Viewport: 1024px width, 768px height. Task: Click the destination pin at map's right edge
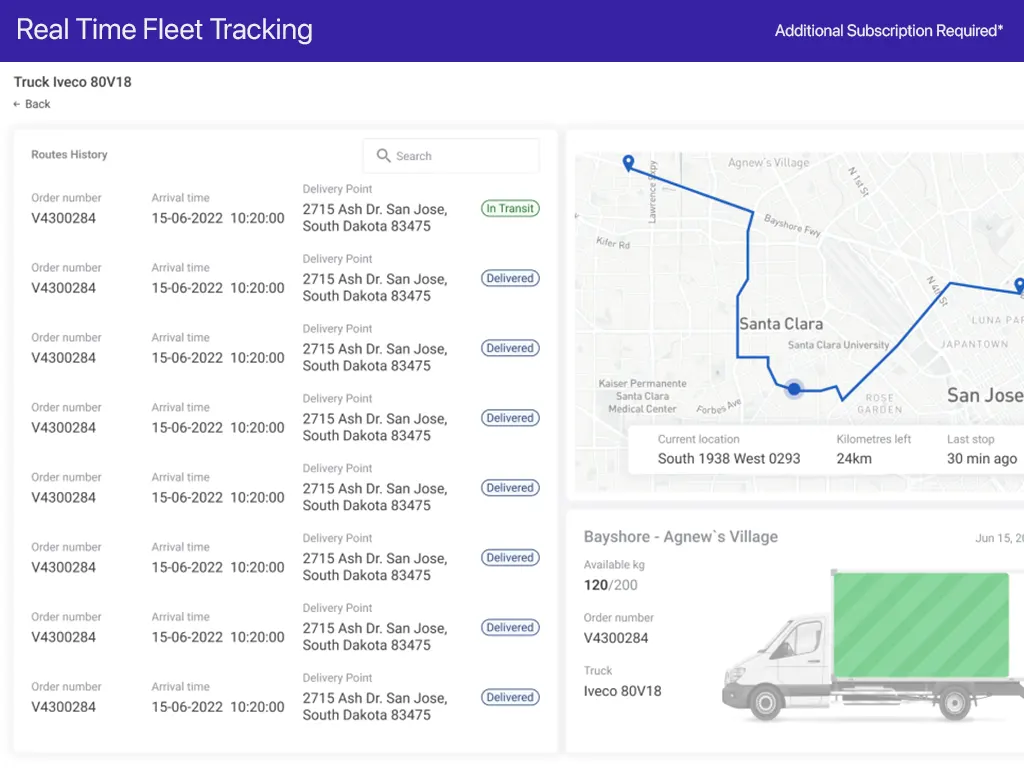coord(1019,286)
